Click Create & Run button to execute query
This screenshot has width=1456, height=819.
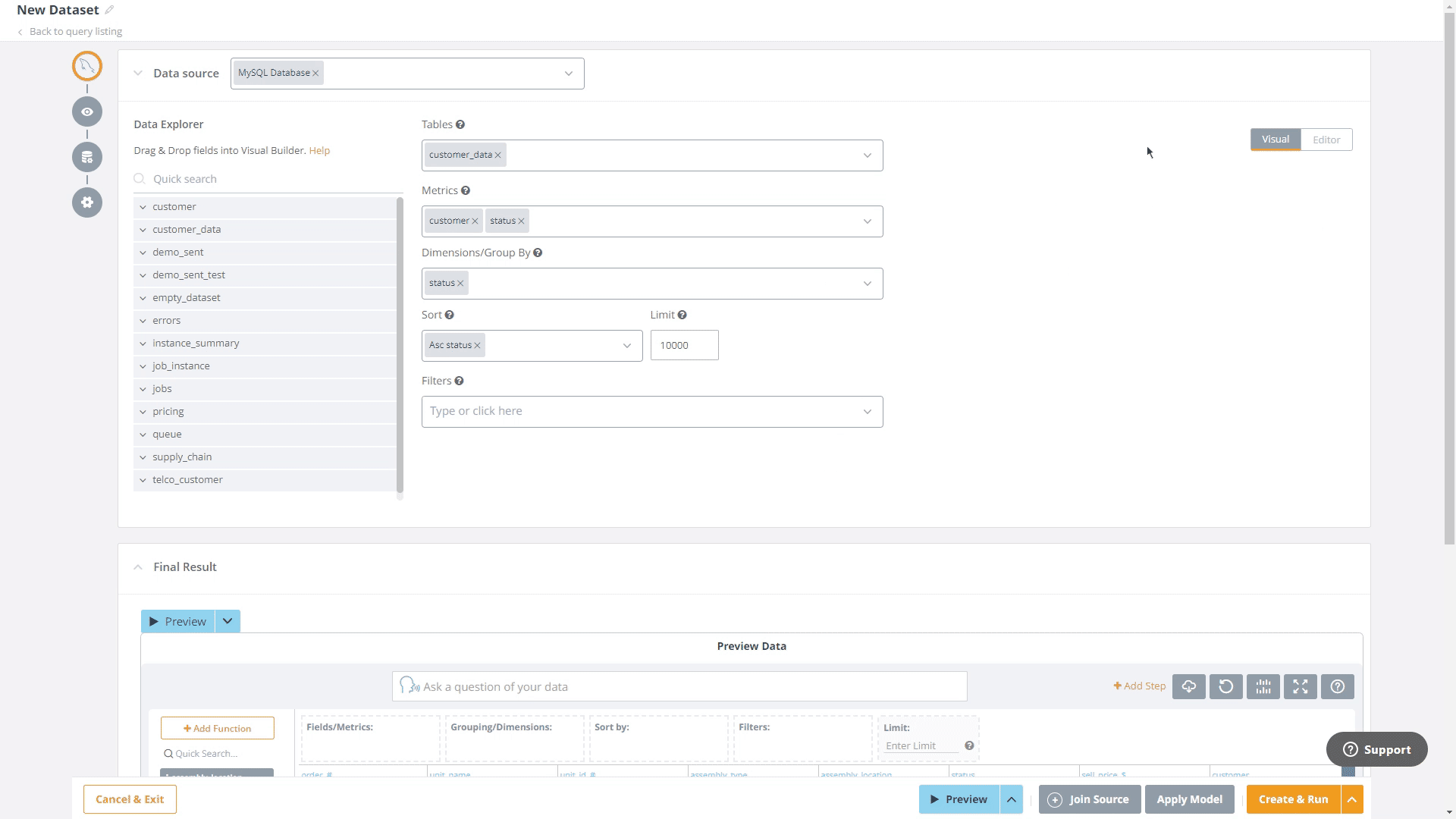[1293, 798]
